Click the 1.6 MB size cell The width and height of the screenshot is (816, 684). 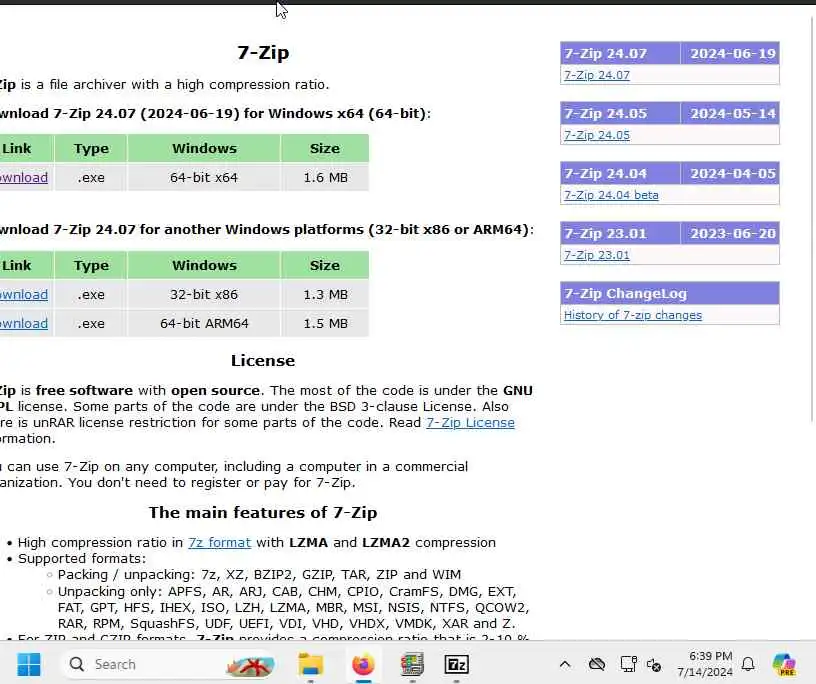[x=325, y=178]
